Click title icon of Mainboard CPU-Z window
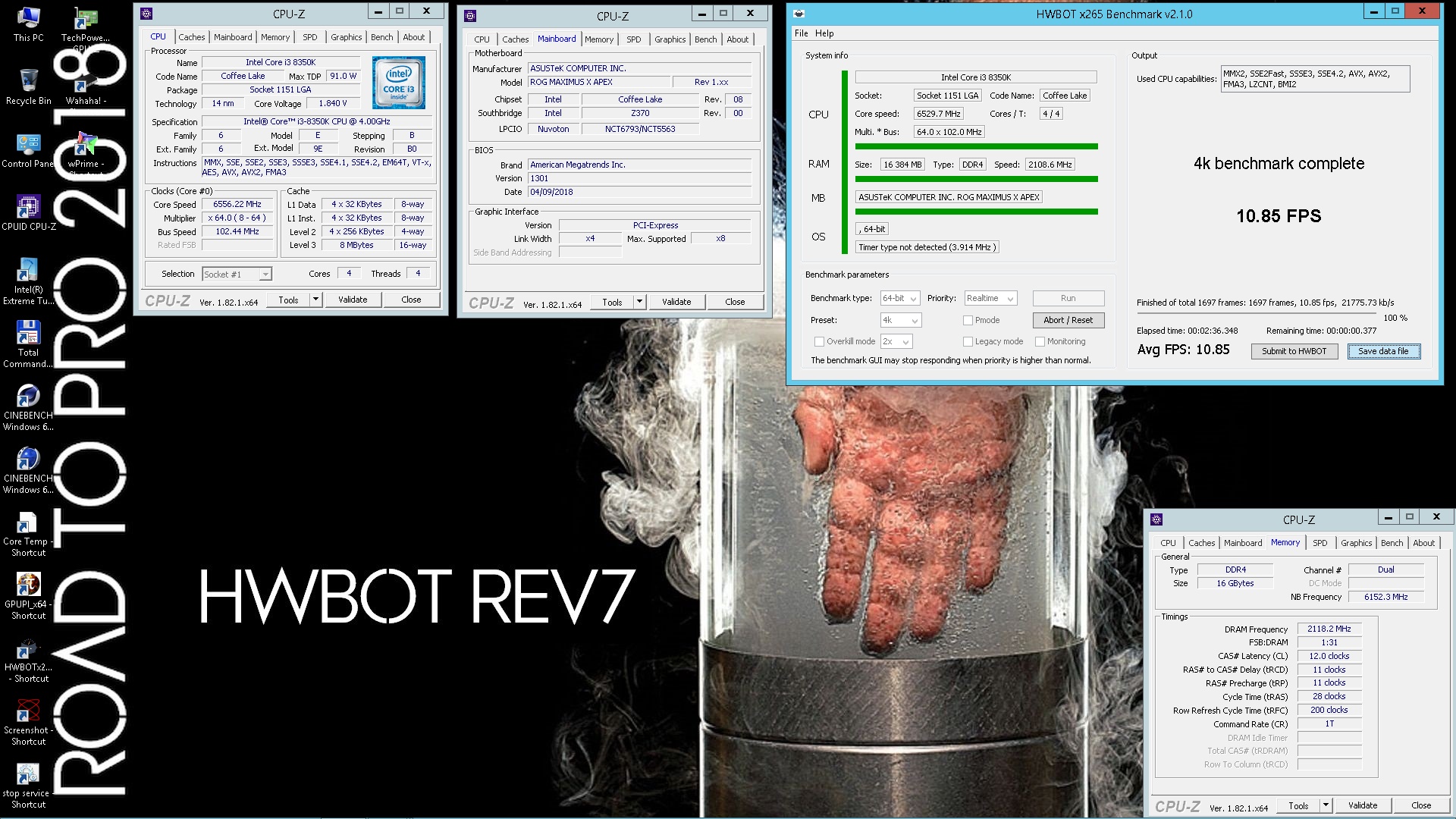This screenshot has height=819, width=1456. click(470, 16)
